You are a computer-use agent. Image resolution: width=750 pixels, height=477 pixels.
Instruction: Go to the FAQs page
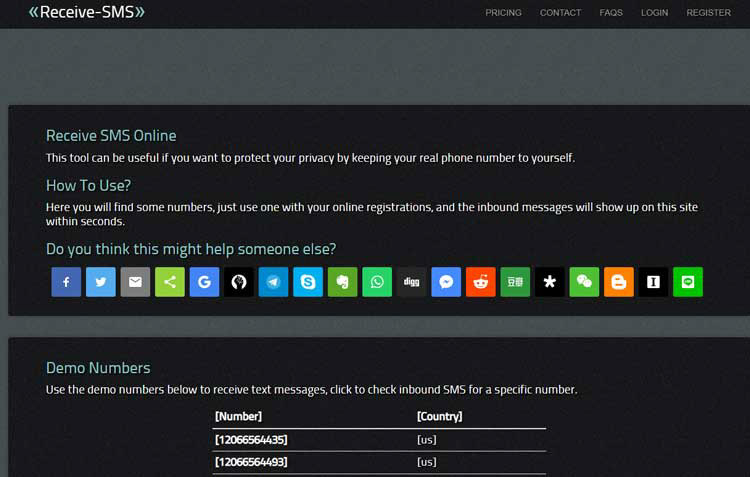tap(611, 13)
